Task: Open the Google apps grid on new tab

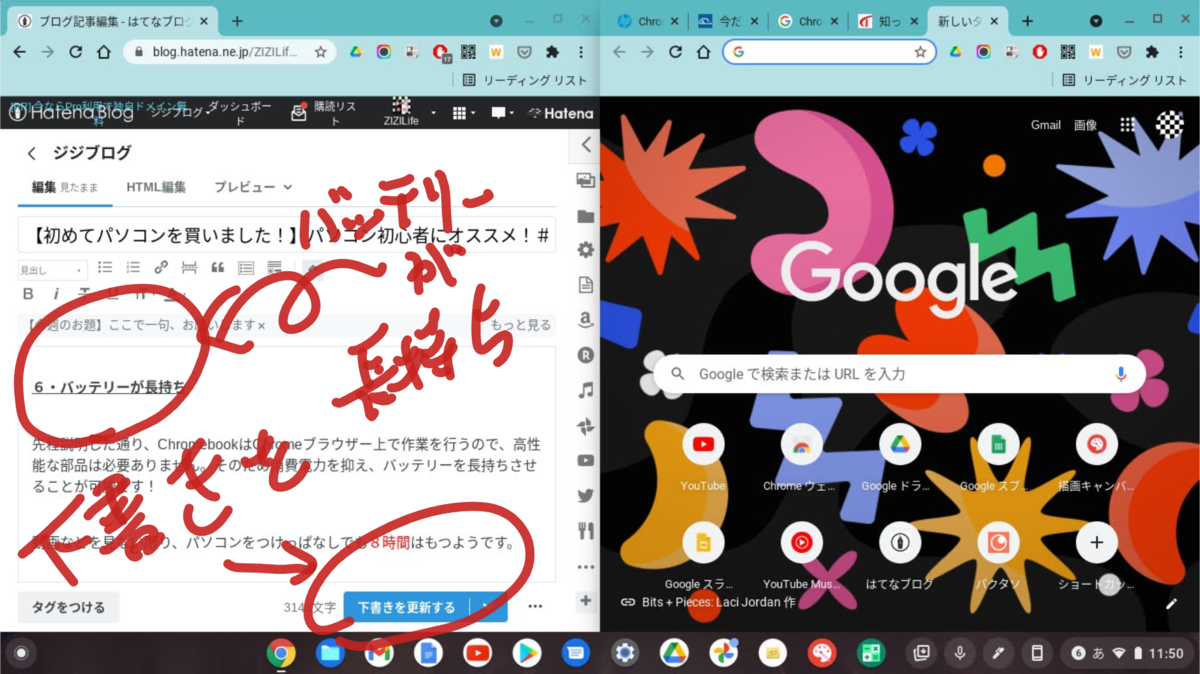Action: pyautogui.click(x=1128, y=125)
